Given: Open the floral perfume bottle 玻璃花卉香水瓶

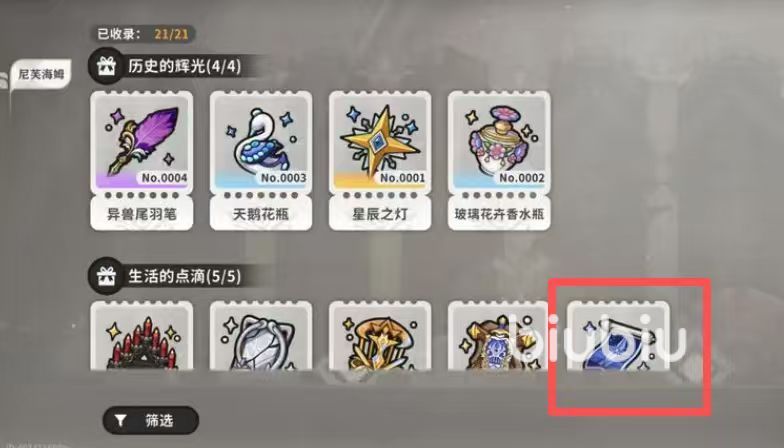Looking at the screenshot, I should pos(499,160).
